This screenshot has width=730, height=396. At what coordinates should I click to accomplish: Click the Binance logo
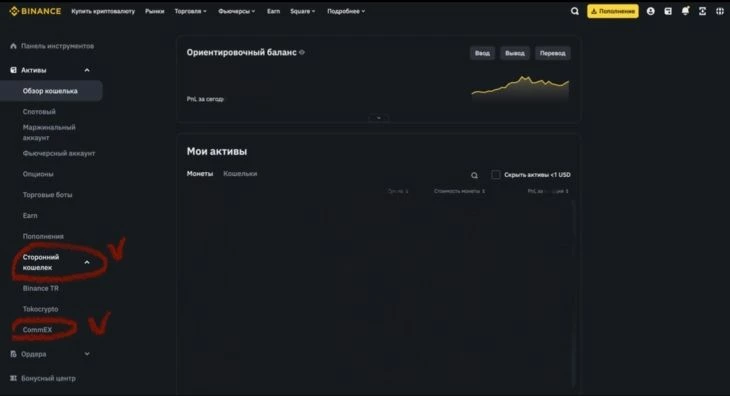[x=35, y=11]
